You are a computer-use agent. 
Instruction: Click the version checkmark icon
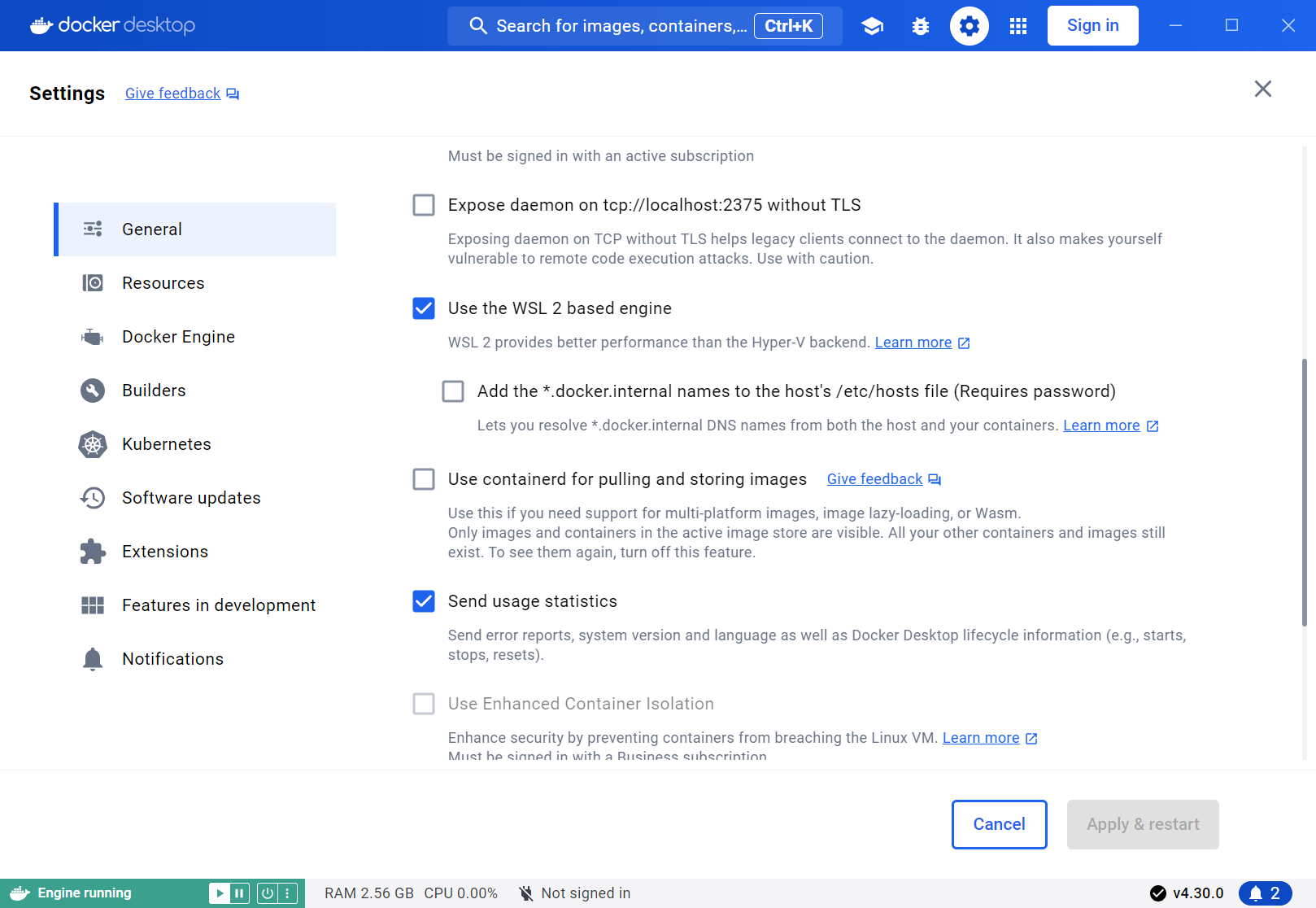click(x=1158, y=893)
